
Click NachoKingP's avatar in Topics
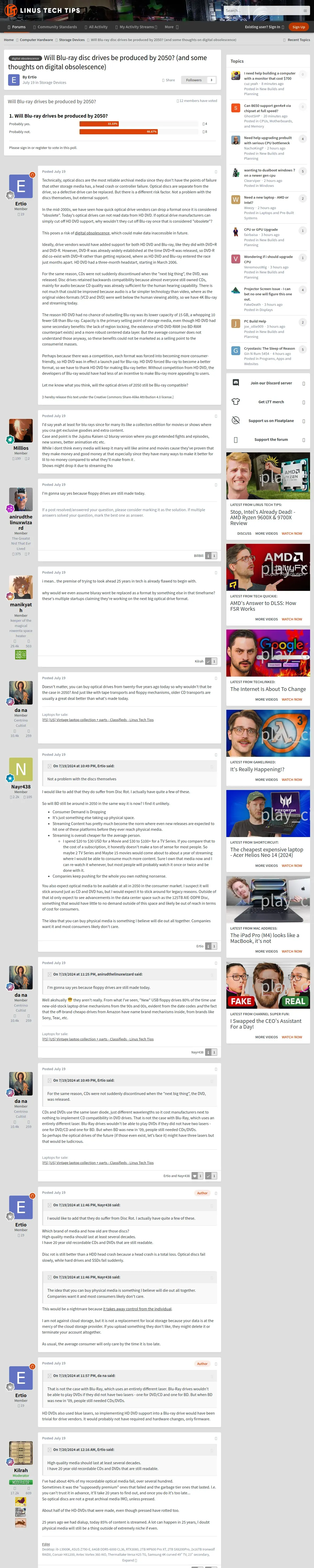[x=235, y=140]
